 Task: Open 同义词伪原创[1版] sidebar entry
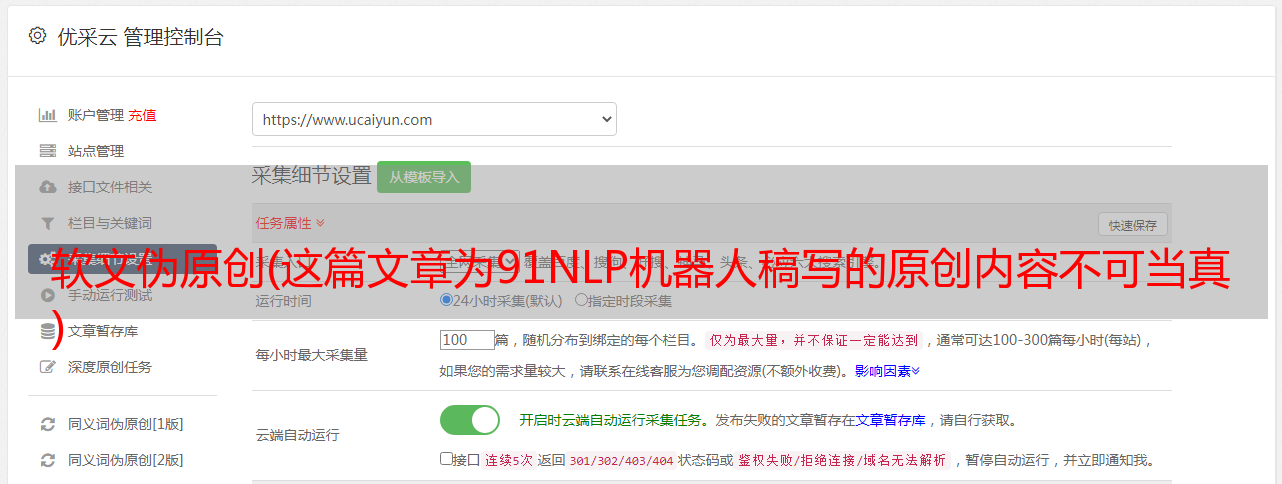pyautogui.click(x=125, y=424)
